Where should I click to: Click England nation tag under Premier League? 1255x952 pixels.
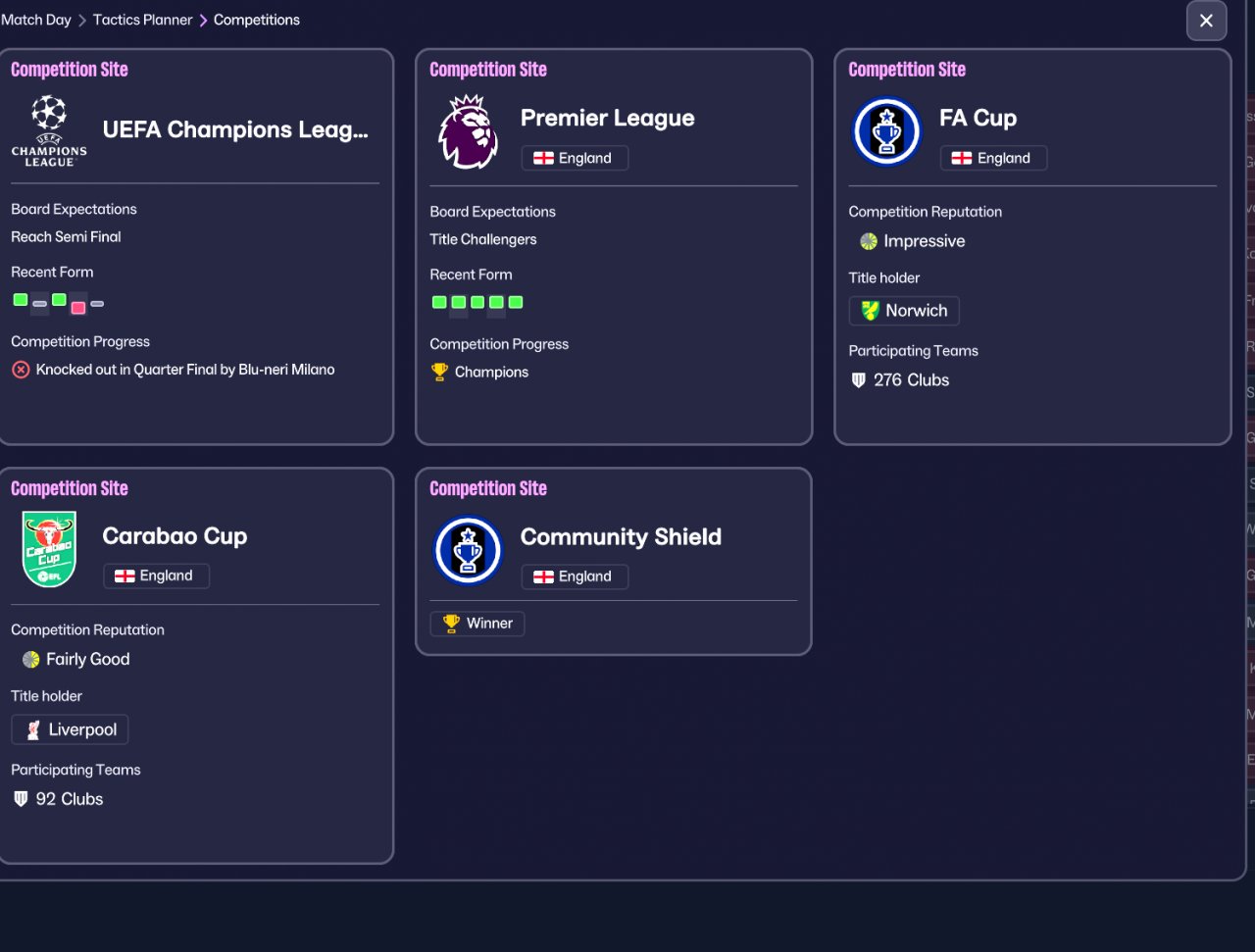pos(575,158)
